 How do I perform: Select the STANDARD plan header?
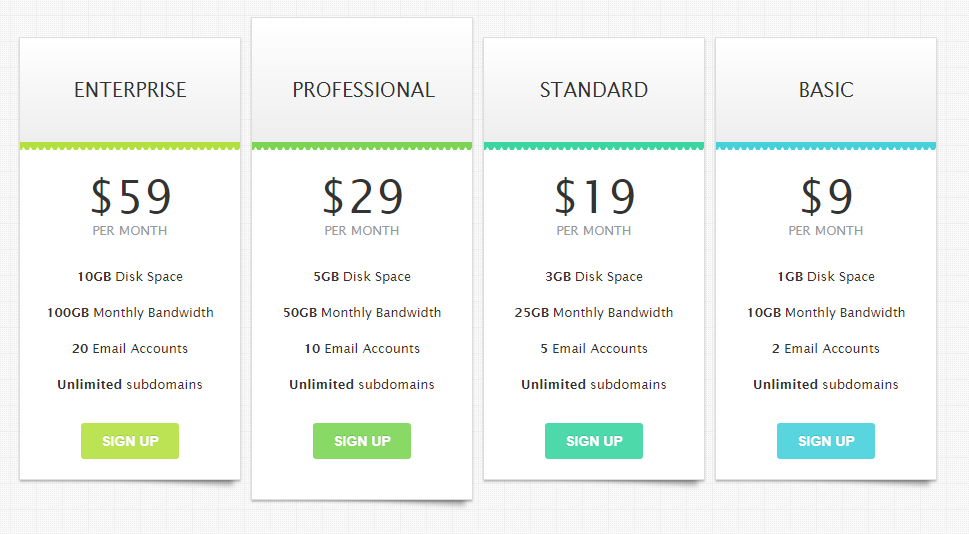pyautogui.click(x=594, y=90)
